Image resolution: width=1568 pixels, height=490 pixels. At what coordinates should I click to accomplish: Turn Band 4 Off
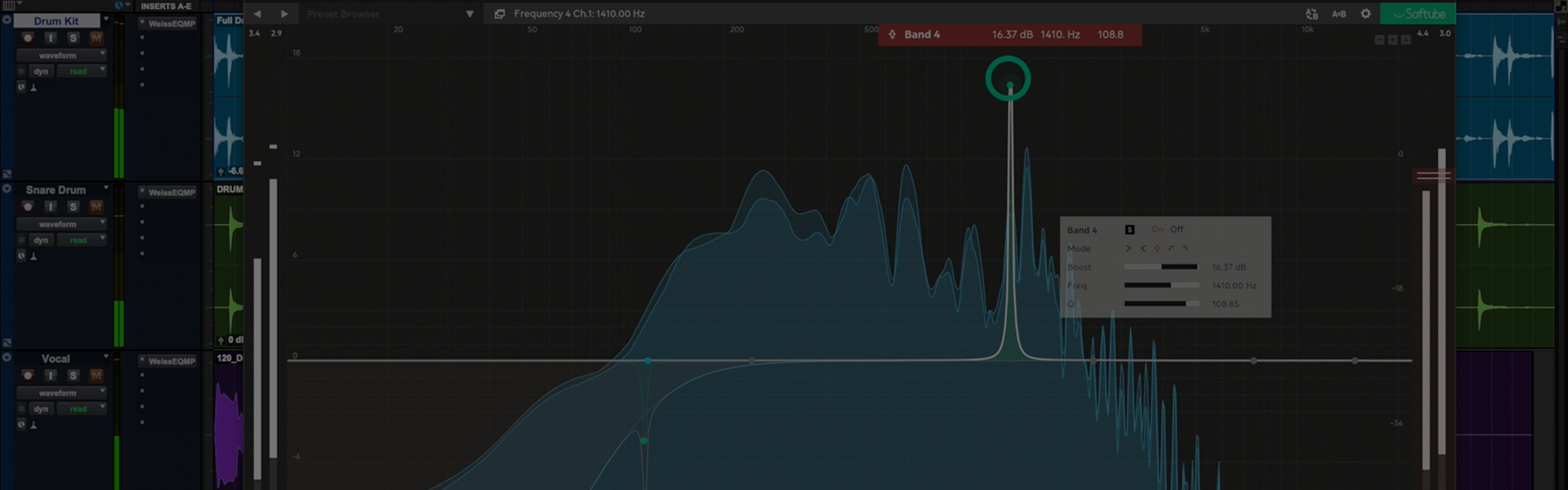(x=1176, y=229)
